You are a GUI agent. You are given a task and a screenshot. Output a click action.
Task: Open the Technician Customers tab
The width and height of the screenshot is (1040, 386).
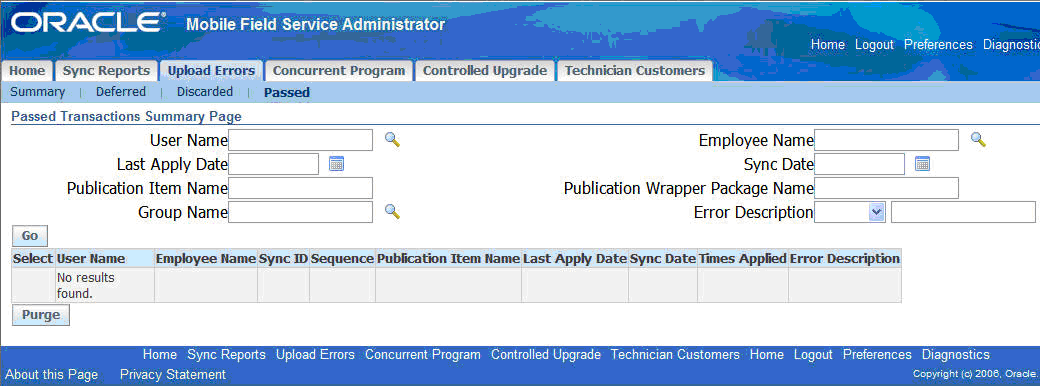point(635,71)
